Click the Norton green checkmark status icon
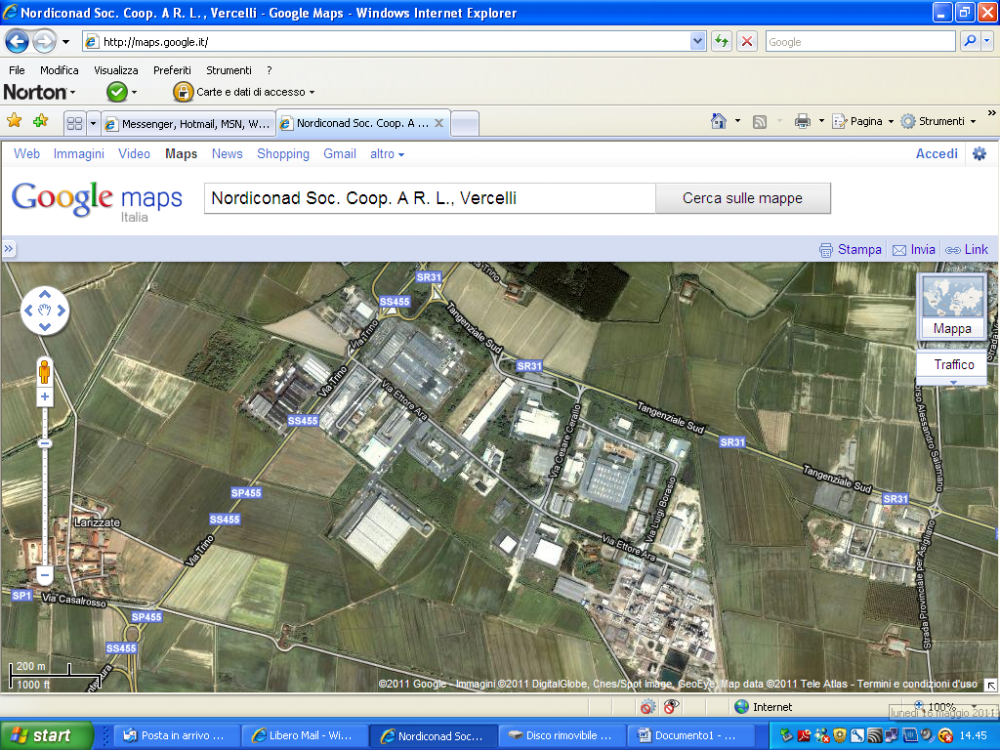 pyautogui.click(x=117, y=92)
